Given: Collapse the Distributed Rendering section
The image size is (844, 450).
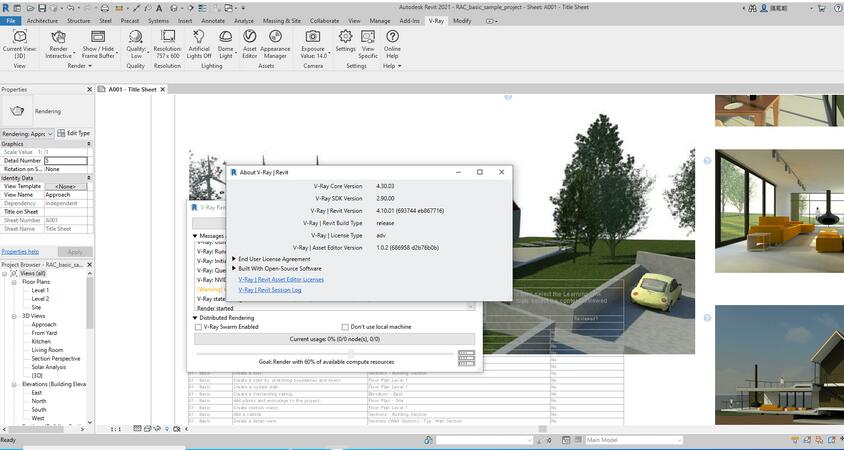Looking at the screenshot, I should point(195,318).
